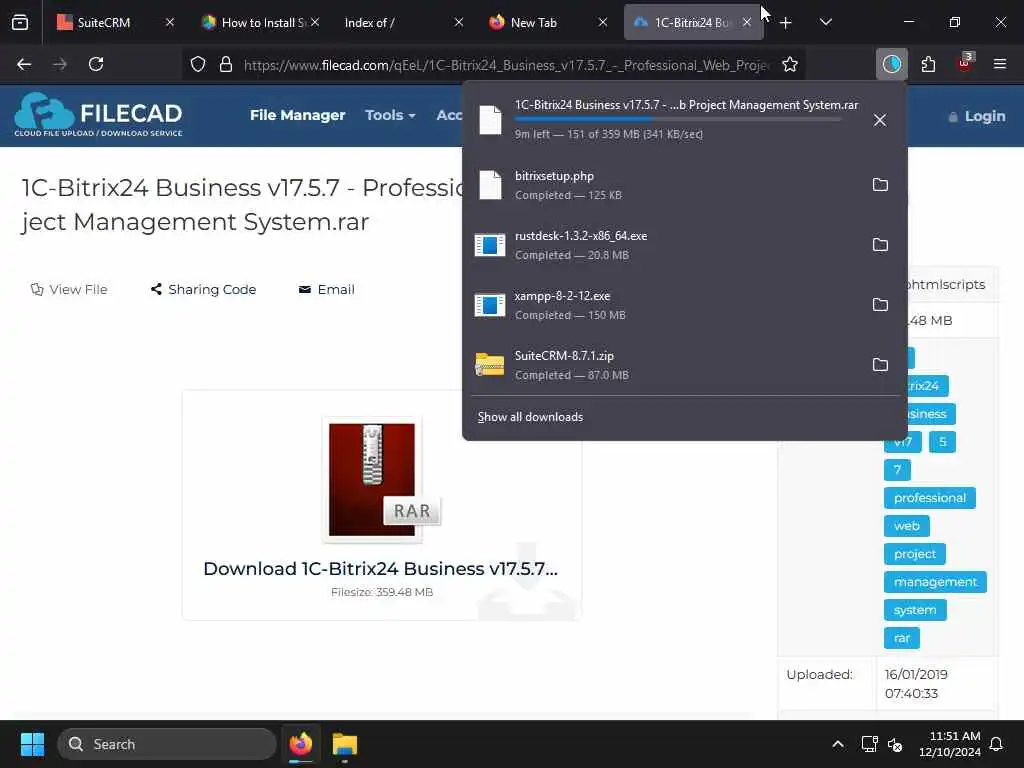Image resolution: width=1024 pixels, height=768 pixels.
Task: Open network status tray icon
Action: click(869, 744)
